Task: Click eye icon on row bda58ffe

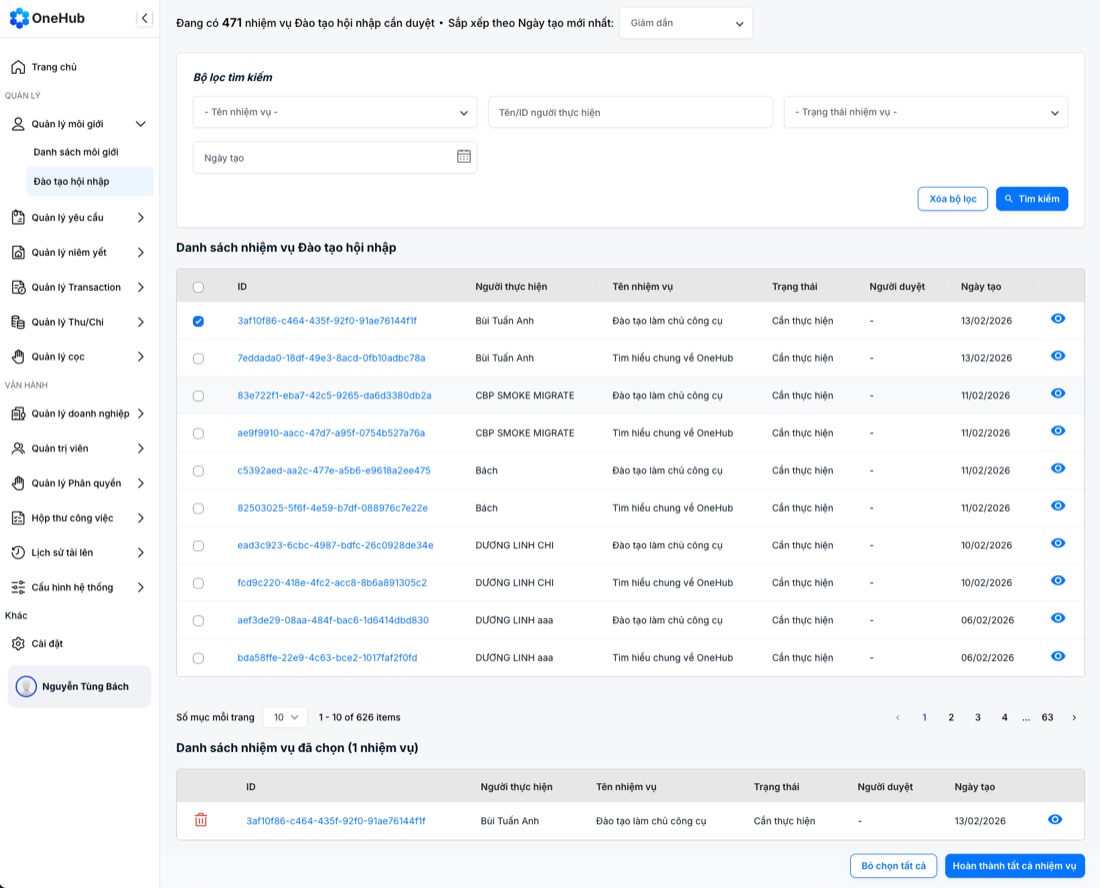Action: (1058, 656)
